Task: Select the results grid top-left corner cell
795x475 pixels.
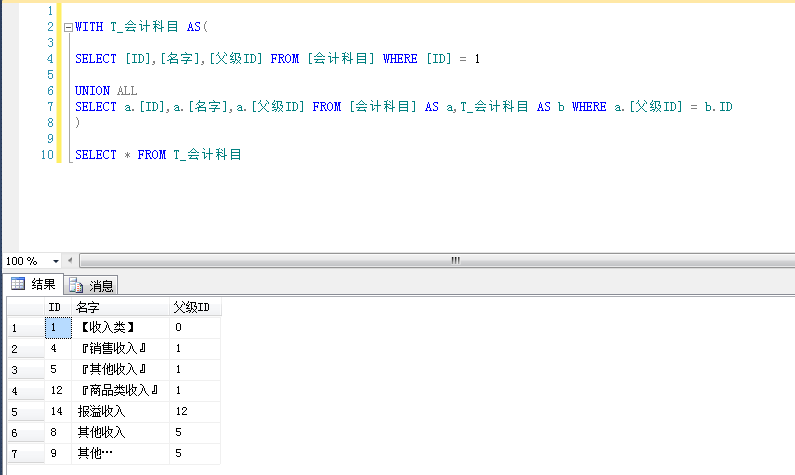Action: coord(26,307)
